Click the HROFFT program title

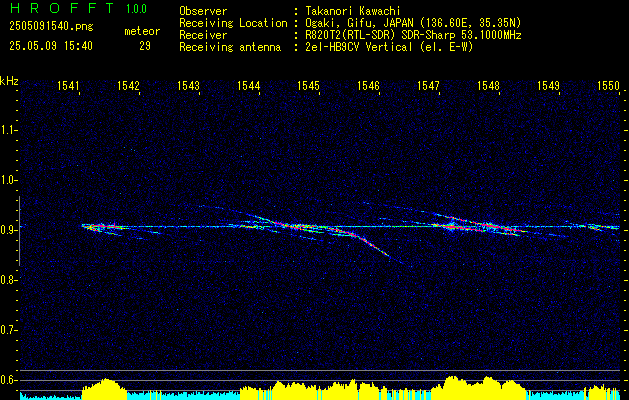(x=62, y=8)
